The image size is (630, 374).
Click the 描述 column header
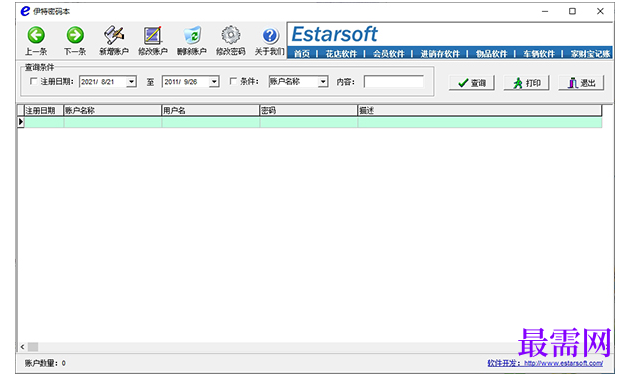(x=480, y=110)
